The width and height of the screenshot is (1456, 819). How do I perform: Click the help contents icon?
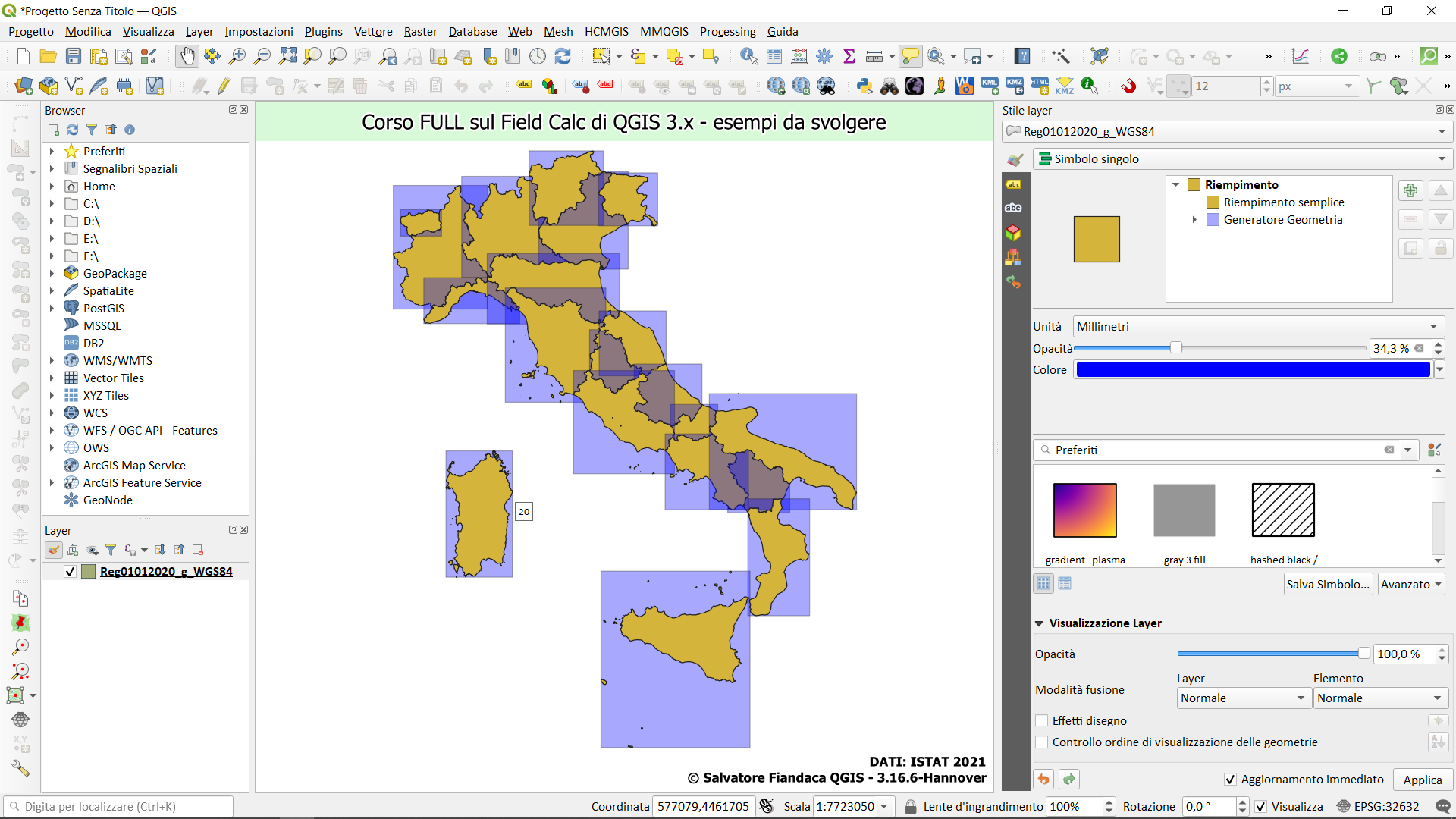[x=1022, y=56]
